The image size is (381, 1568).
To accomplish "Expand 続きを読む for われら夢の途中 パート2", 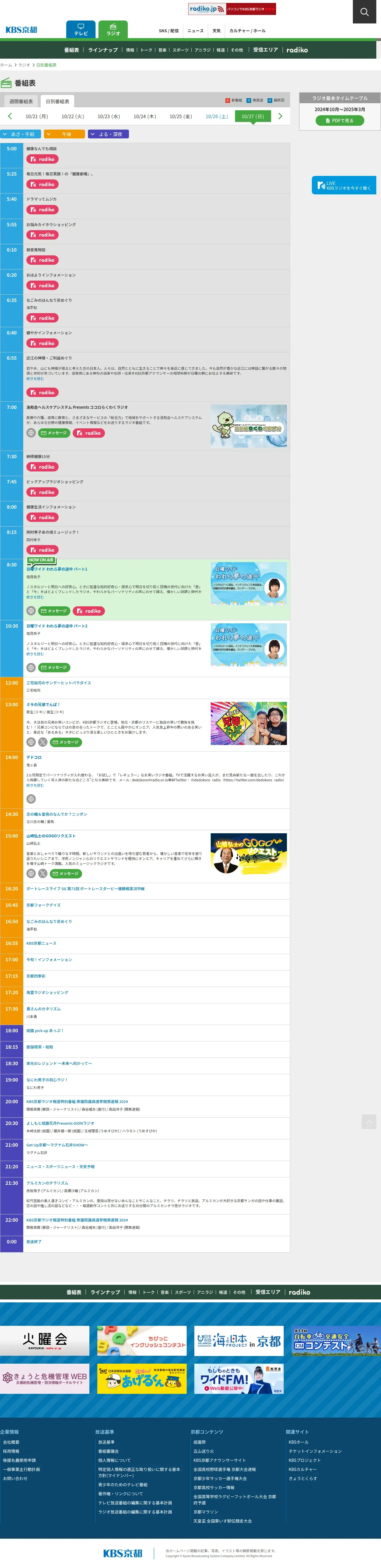I will tap(35, 654).
